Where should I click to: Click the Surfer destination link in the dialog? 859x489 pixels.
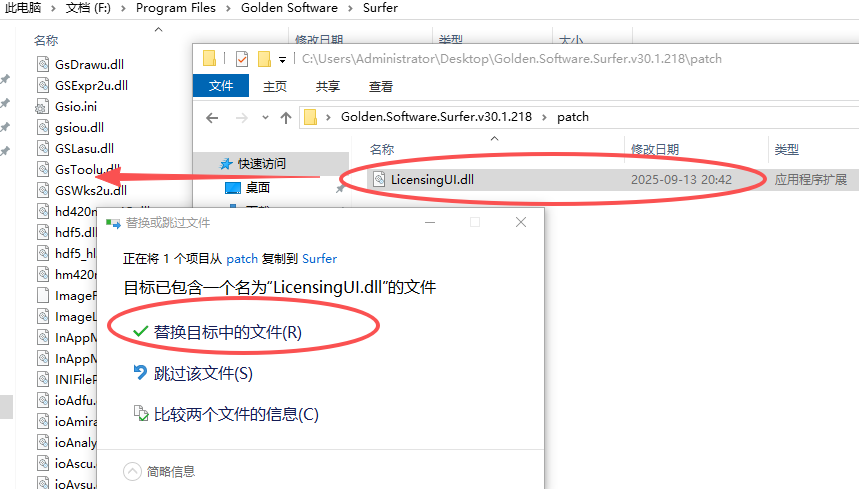click(x=319, y=259)
